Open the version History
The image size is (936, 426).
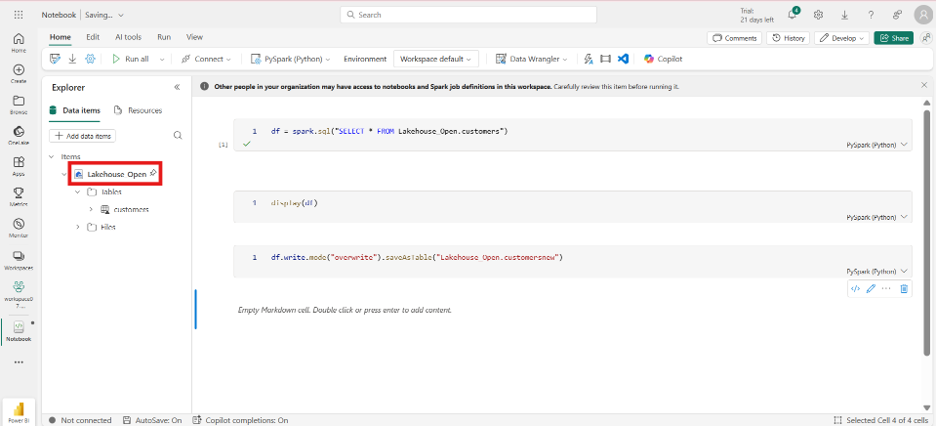coord(788,38)
